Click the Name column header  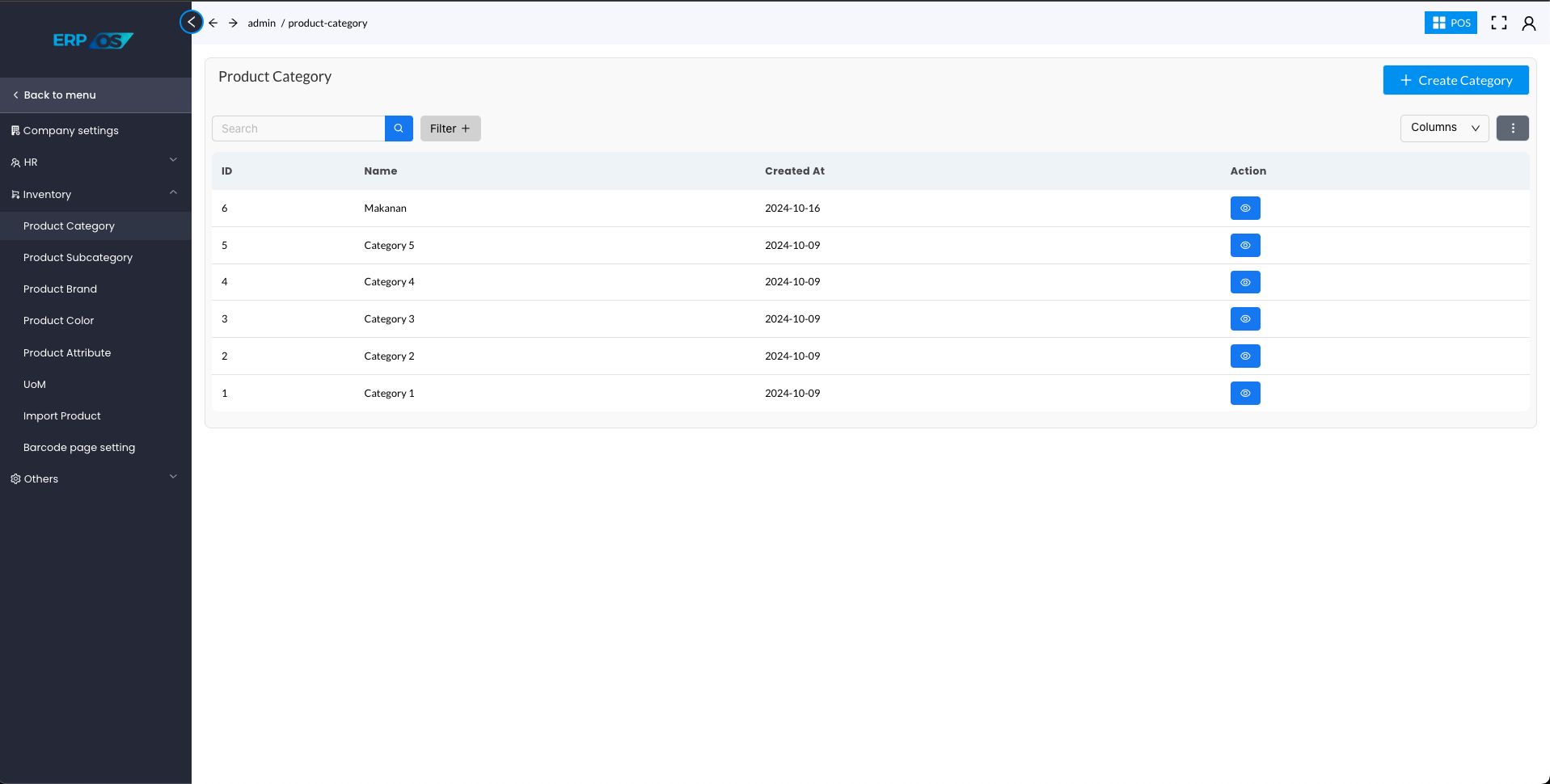tap(380, 171)
